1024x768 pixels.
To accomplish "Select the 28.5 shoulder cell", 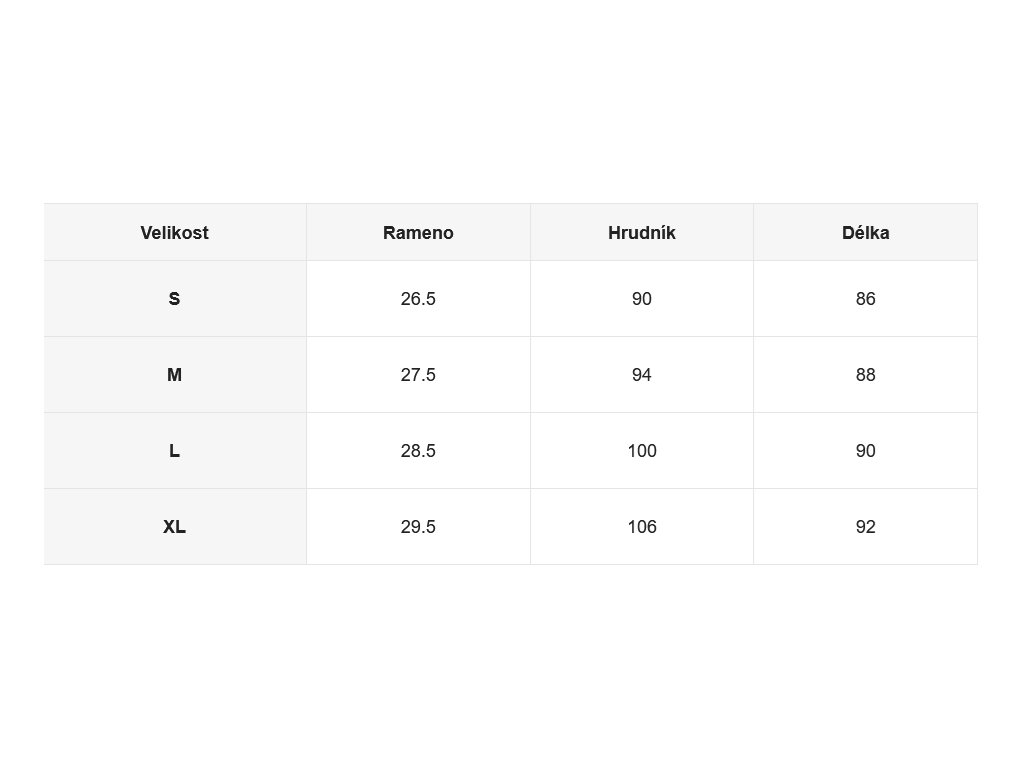I will click(418, 451).
